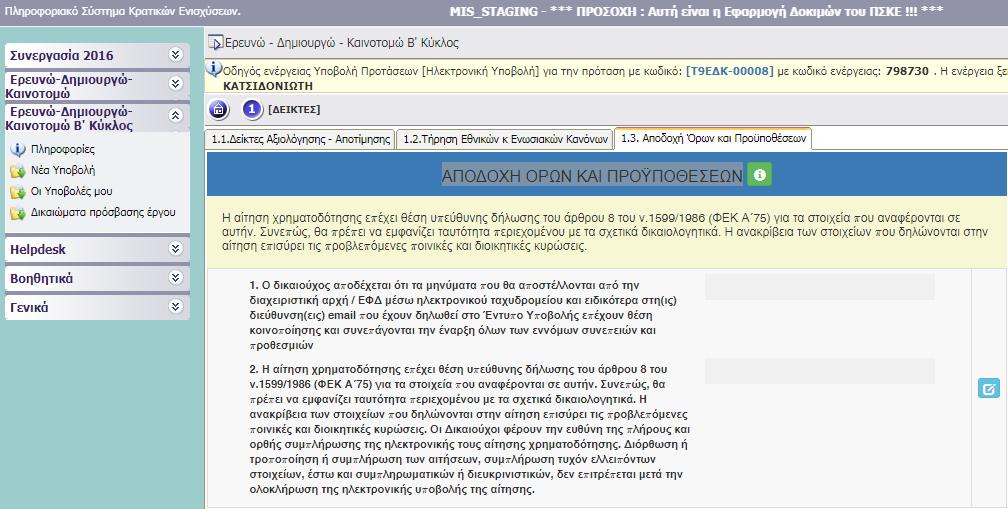Click the blue edit icon on the right
1008x509 pixels.
pos(989,388)
